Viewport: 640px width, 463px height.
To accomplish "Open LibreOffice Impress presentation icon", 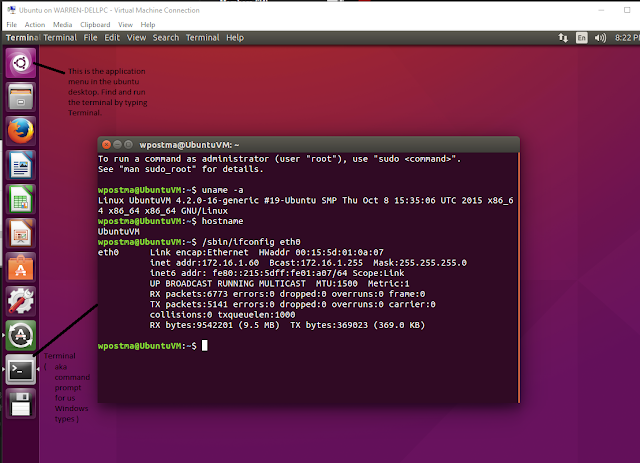I will pyautogui.click(x=20, y=233).
